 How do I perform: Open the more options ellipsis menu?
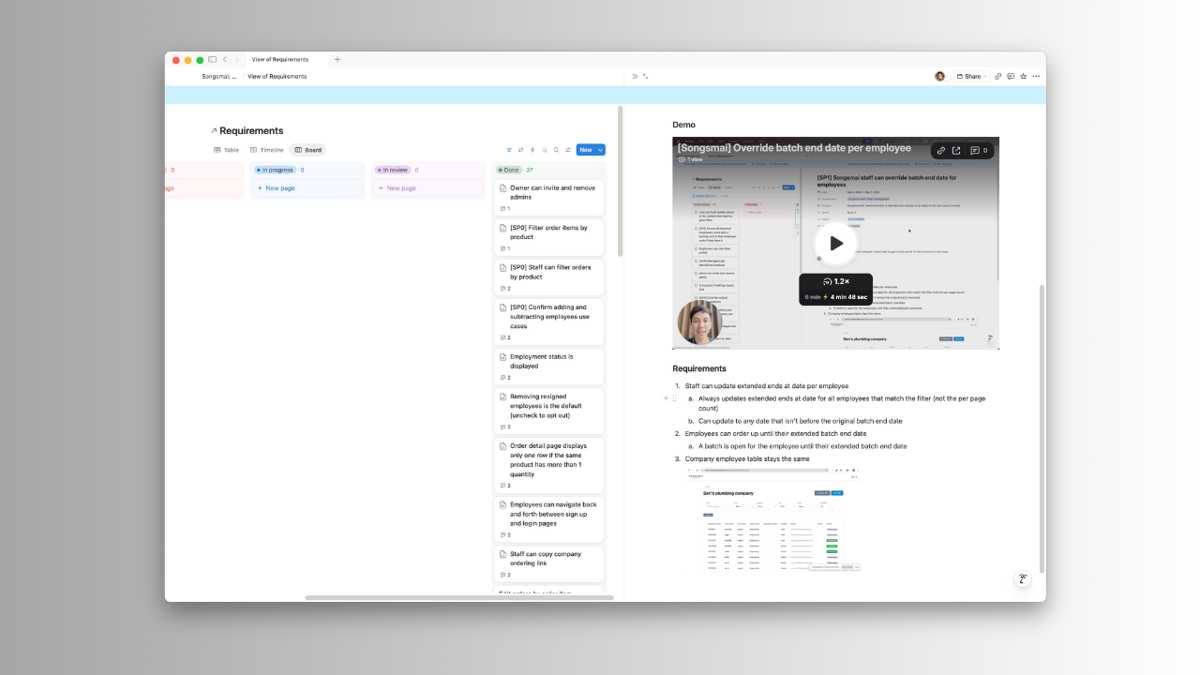[x=1037, y=76]
